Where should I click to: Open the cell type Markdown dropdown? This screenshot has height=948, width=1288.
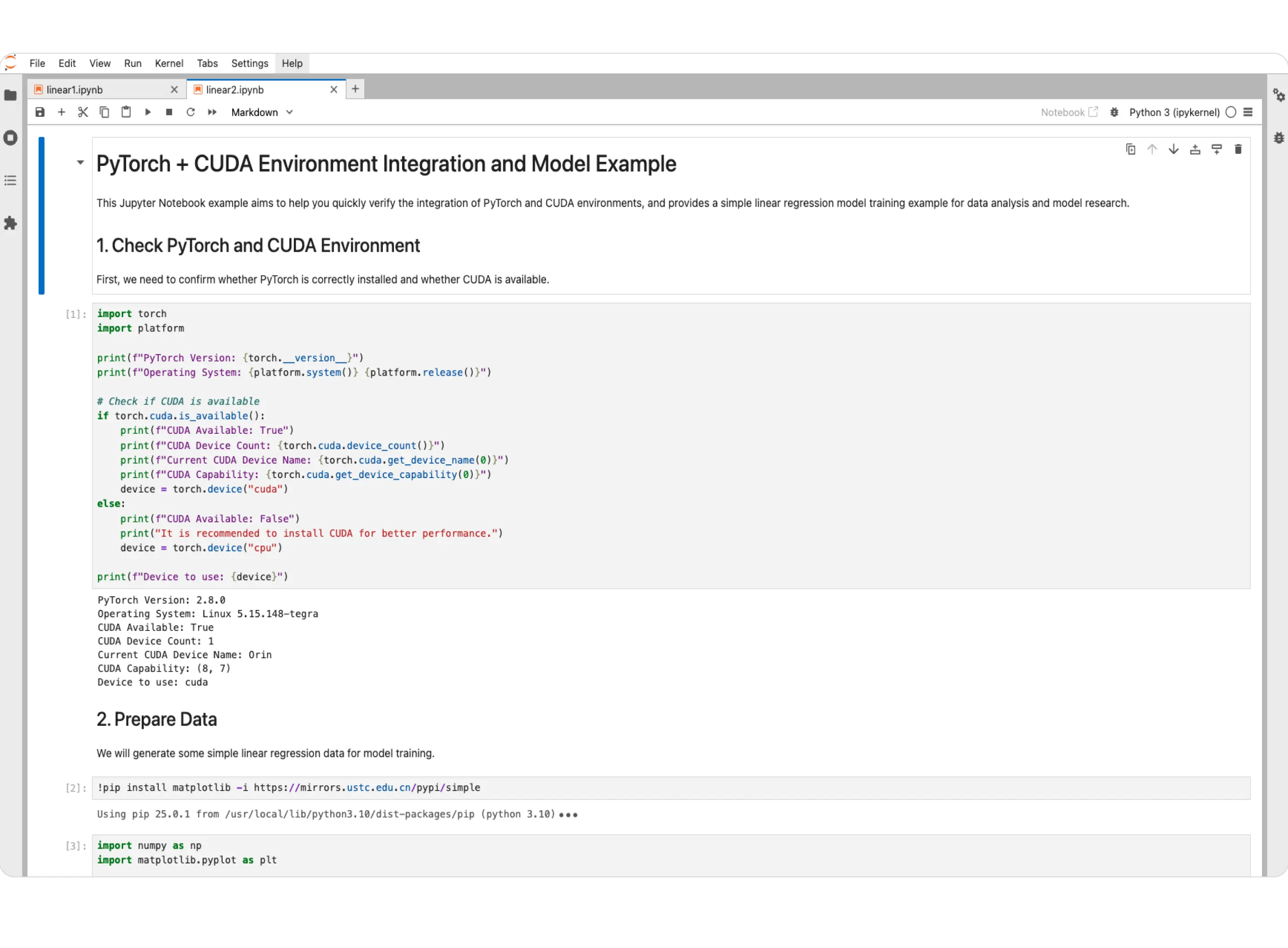click(x=262, y=113)
